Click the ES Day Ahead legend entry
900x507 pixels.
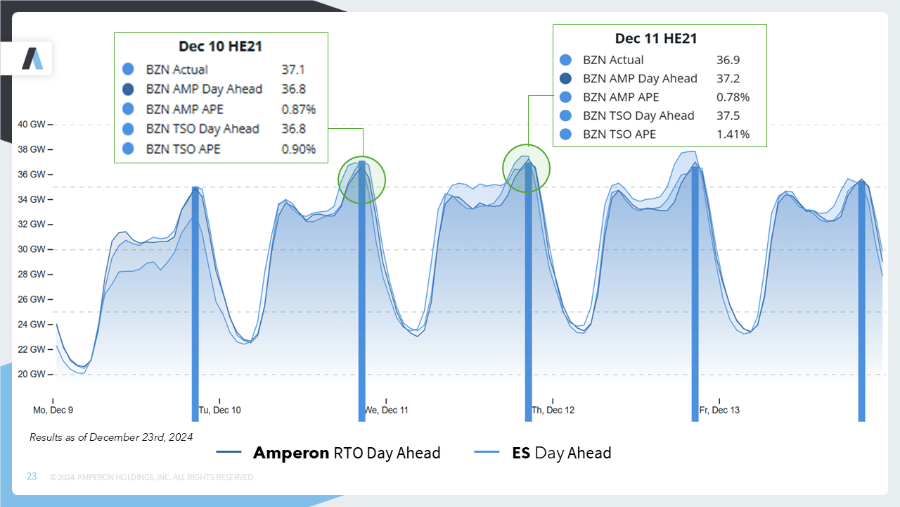click(x=543, y=453)
